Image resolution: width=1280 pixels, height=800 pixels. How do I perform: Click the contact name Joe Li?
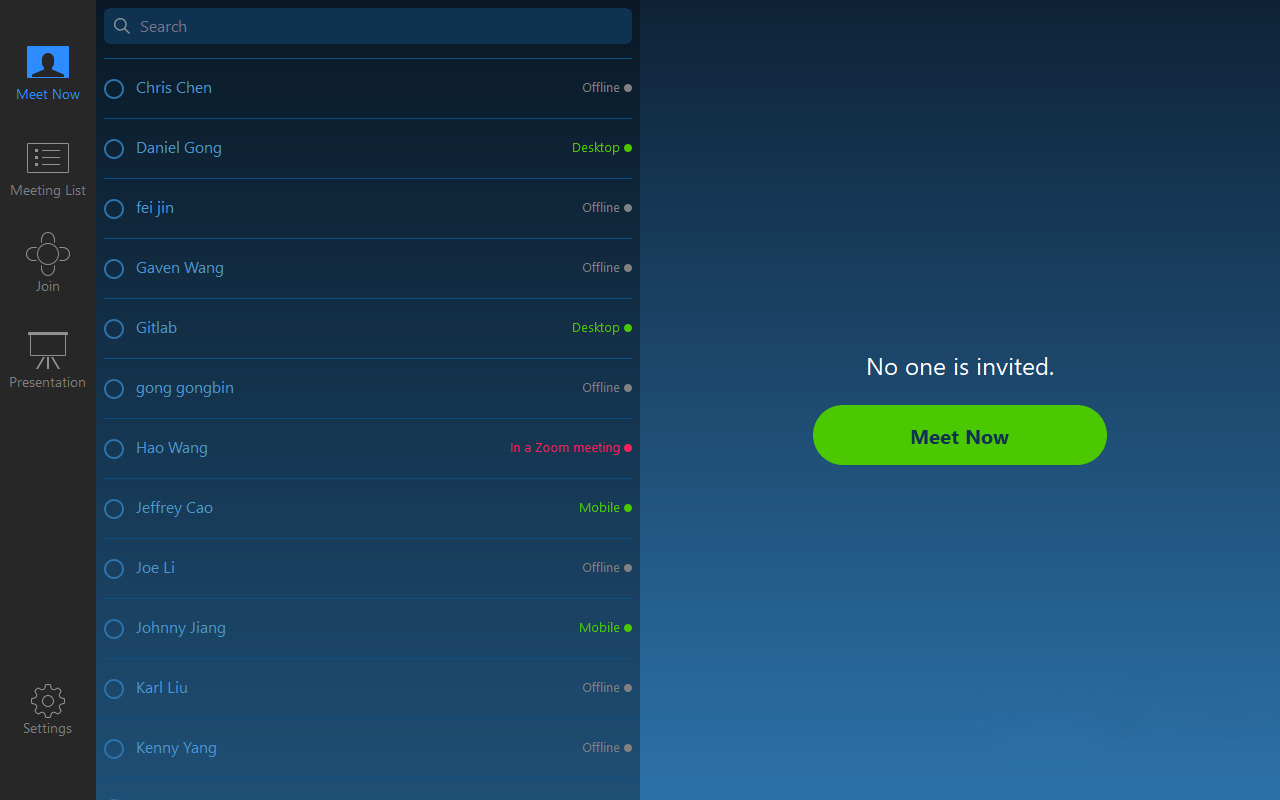pos(155,568)
